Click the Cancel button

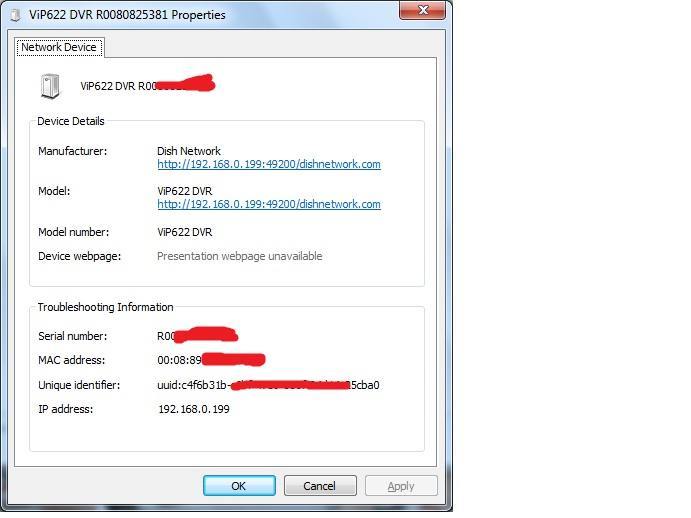click(320, 486)
